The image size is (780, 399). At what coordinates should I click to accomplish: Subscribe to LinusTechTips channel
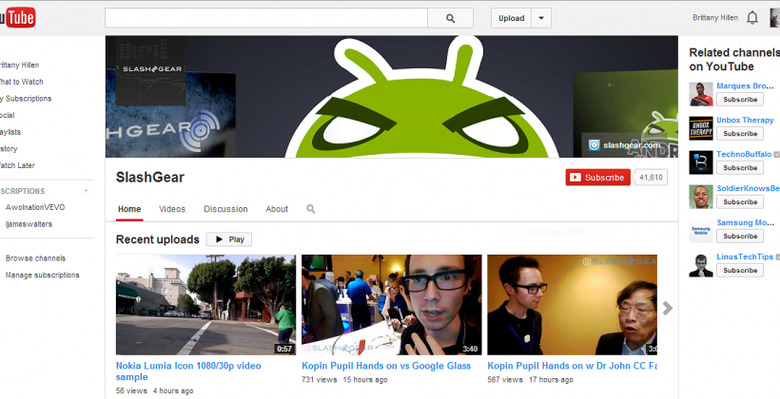[x=740, y=270]
